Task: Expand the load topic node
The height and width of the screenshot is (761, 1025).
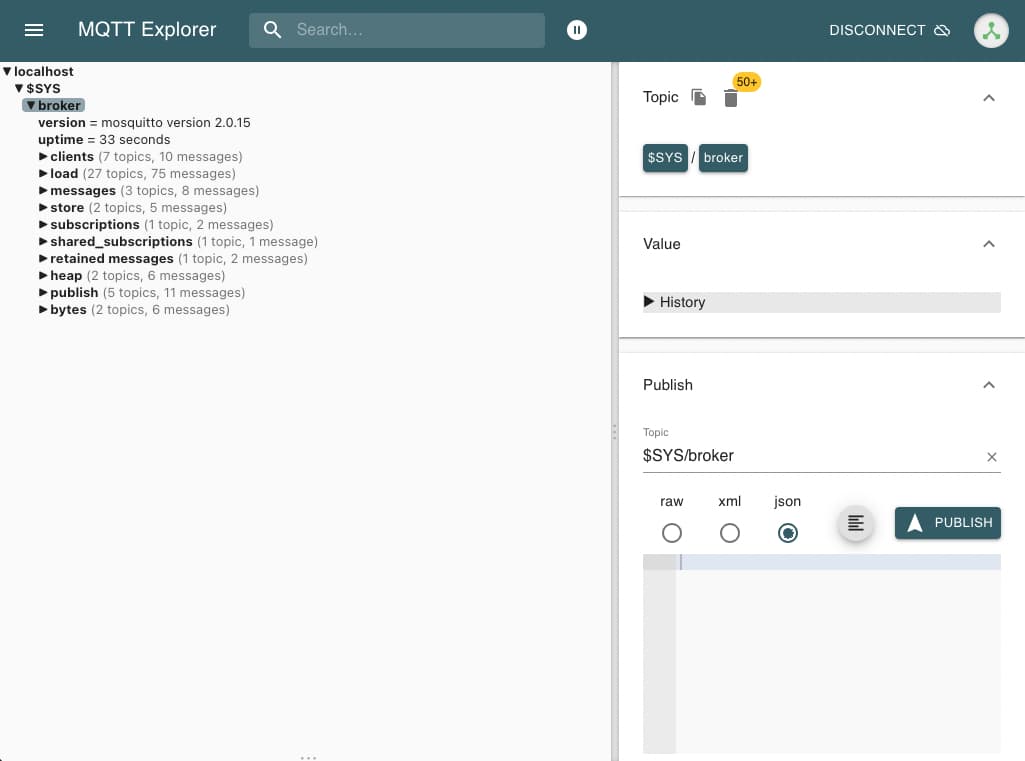Action: pos(44,173)
